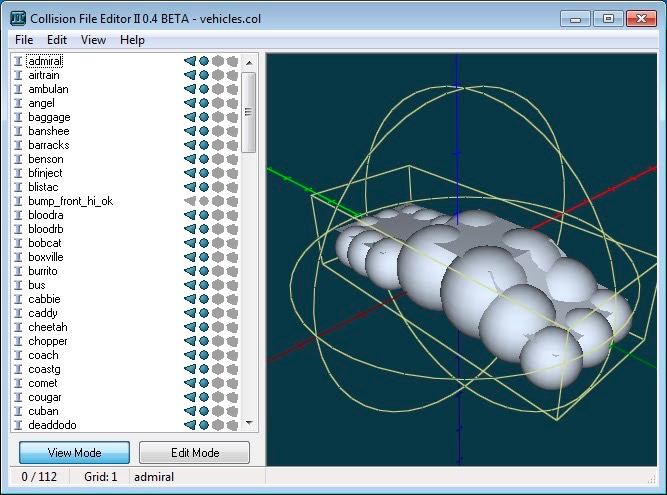Image resolution: width=667 pixels, height=495 pixels.
Task: Click the gray hexagon icon in cheetah row
Action: [218, 327]
